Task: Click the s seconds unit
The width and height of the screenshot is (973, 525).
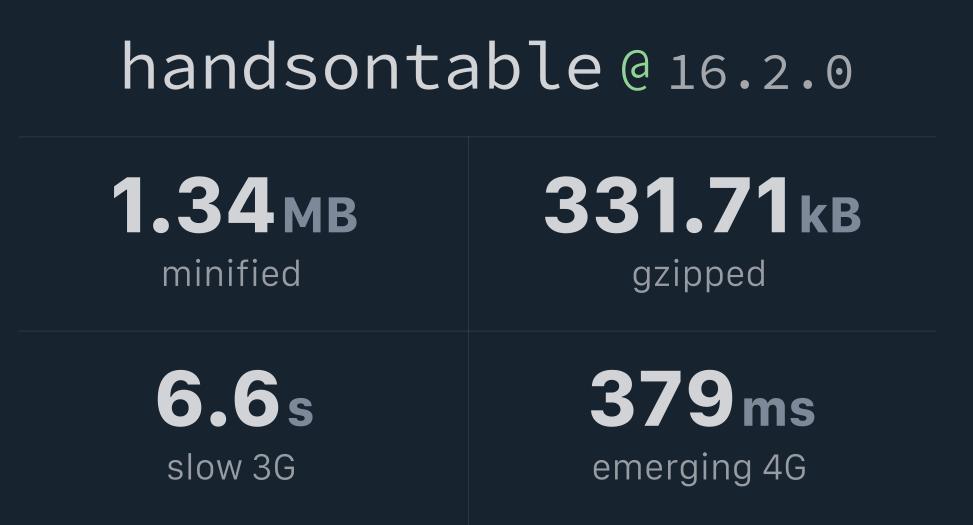Action: click(x=301, y=409)
